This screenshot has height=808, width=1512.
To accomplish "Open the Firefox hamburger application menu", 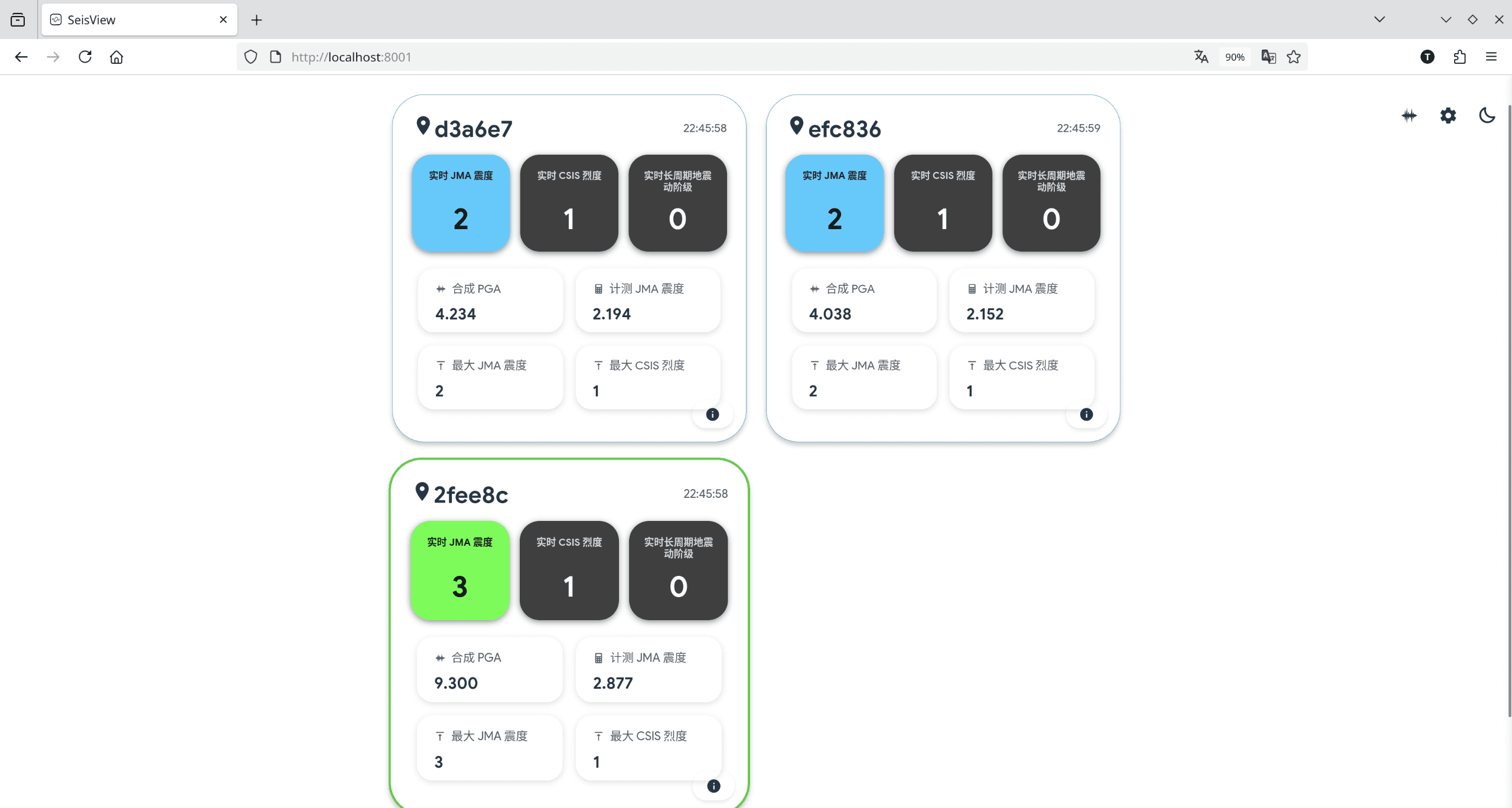I will [x=1491, y=57].
